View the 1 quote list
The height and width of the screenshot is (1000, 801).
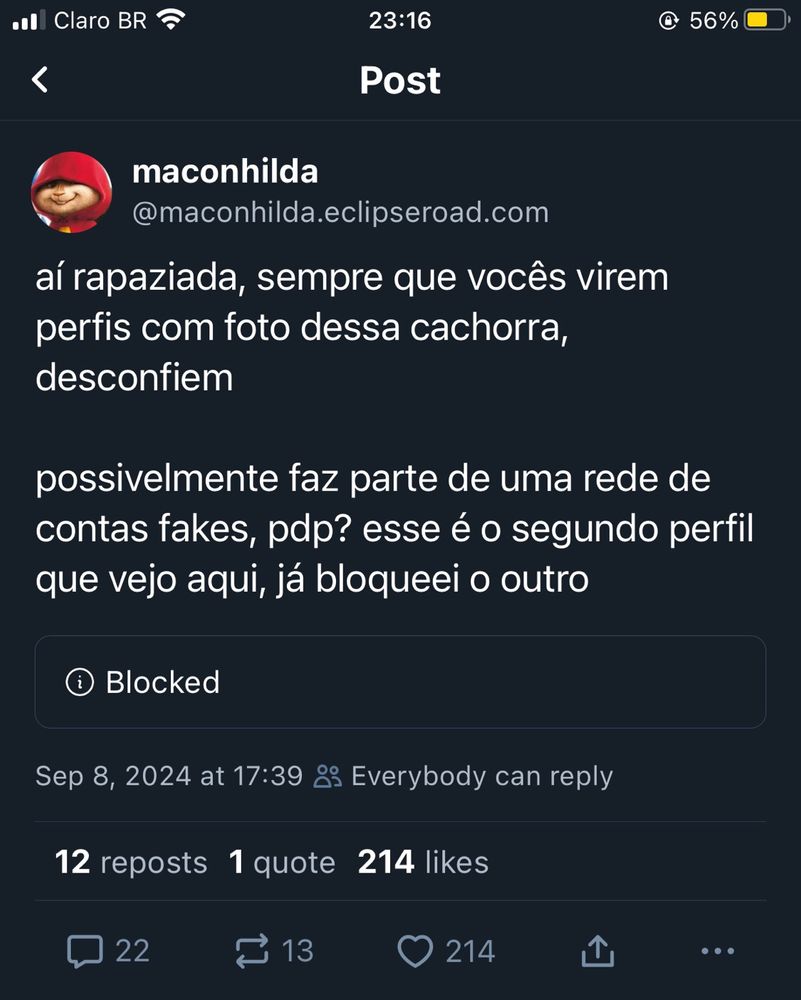pos(282,862)
